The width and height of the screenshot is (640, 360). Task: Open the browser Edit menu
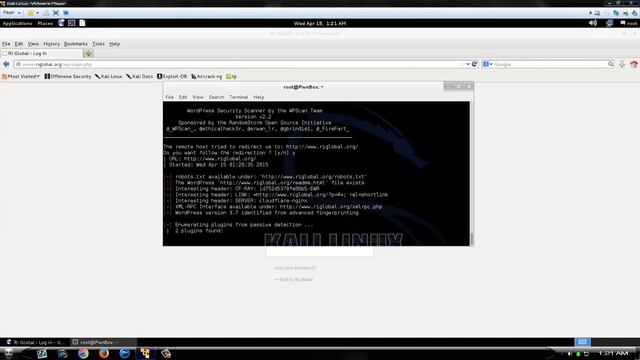pyautogui.click(x=19, y=44)
